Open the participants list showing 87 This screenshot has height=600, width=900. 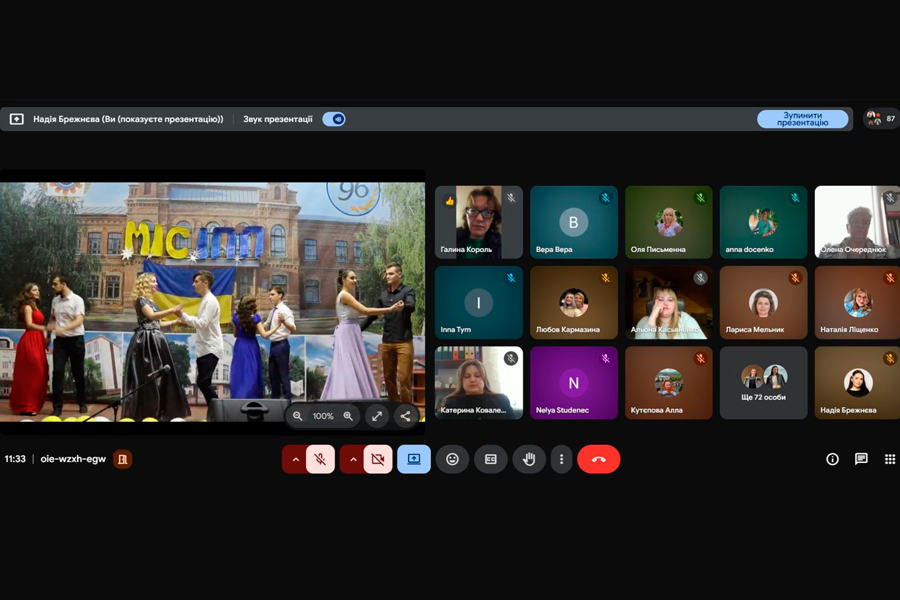pos(881,119)
